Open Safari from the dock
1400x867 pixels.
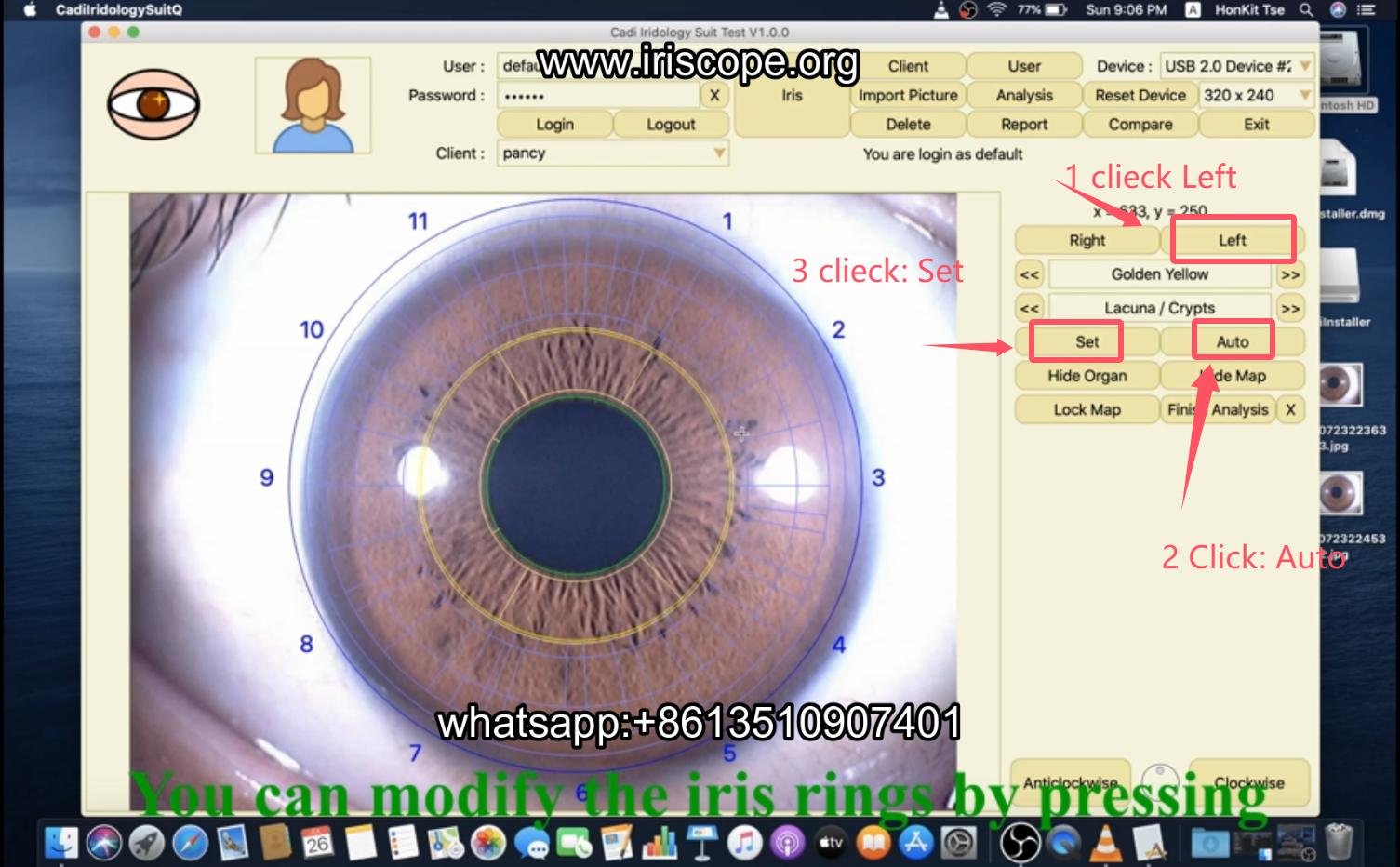pyautogui.click(x=190, y=843)
